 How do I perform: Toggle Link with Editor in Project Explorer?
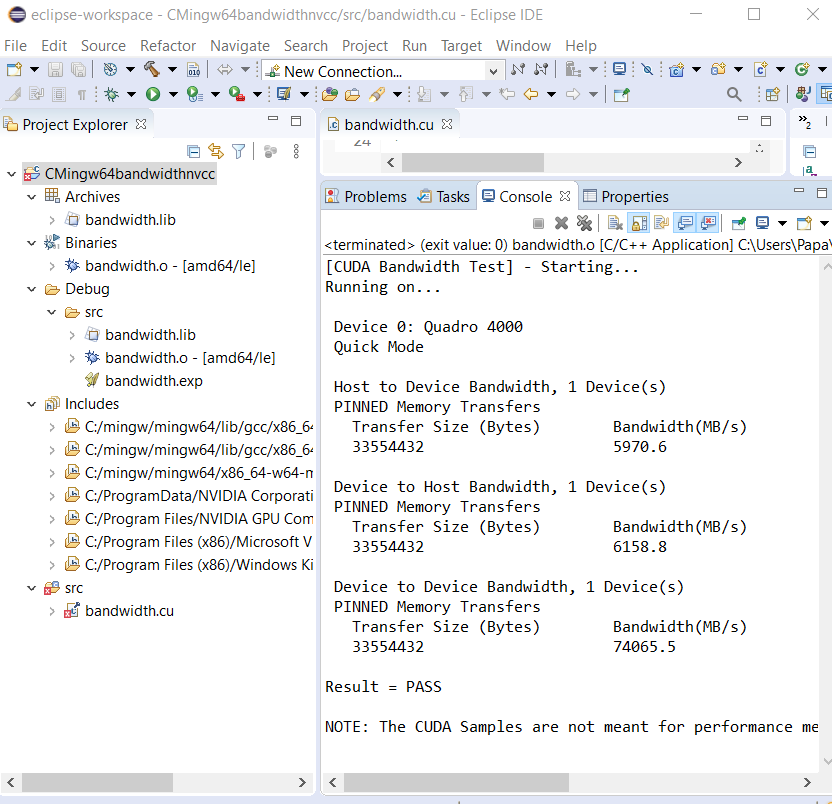pyautogui.click(x=216, y=151)
